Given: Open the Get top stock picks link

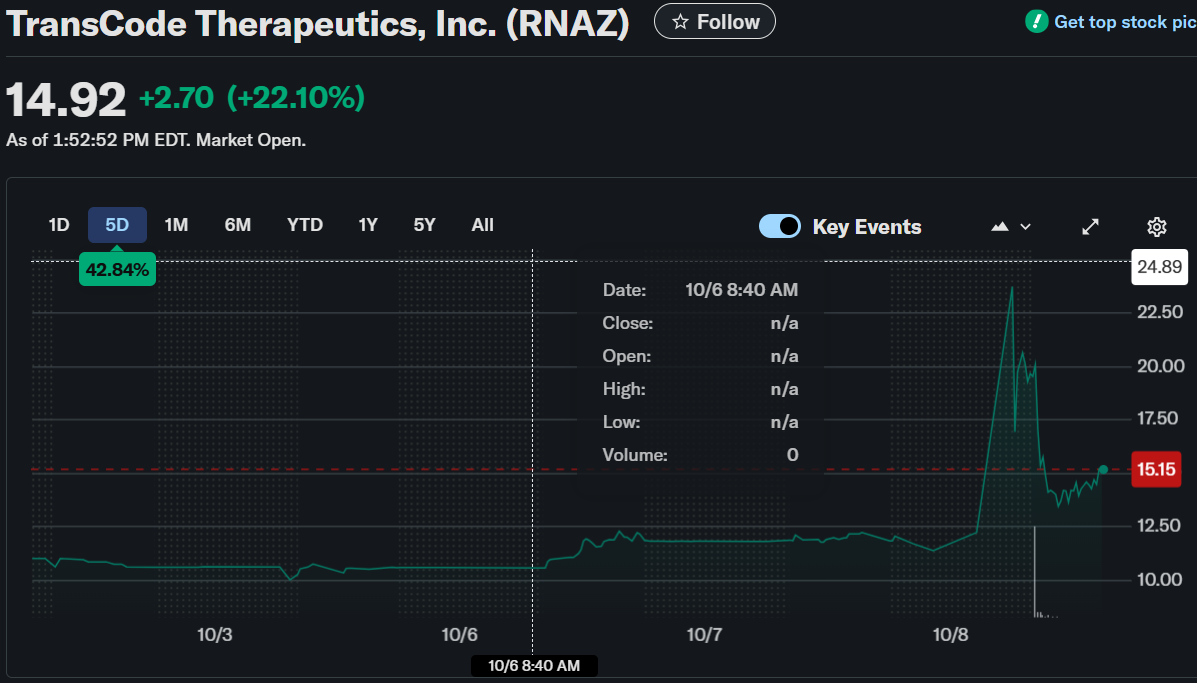Looking at the screenshot, I should coord(1123,22).
